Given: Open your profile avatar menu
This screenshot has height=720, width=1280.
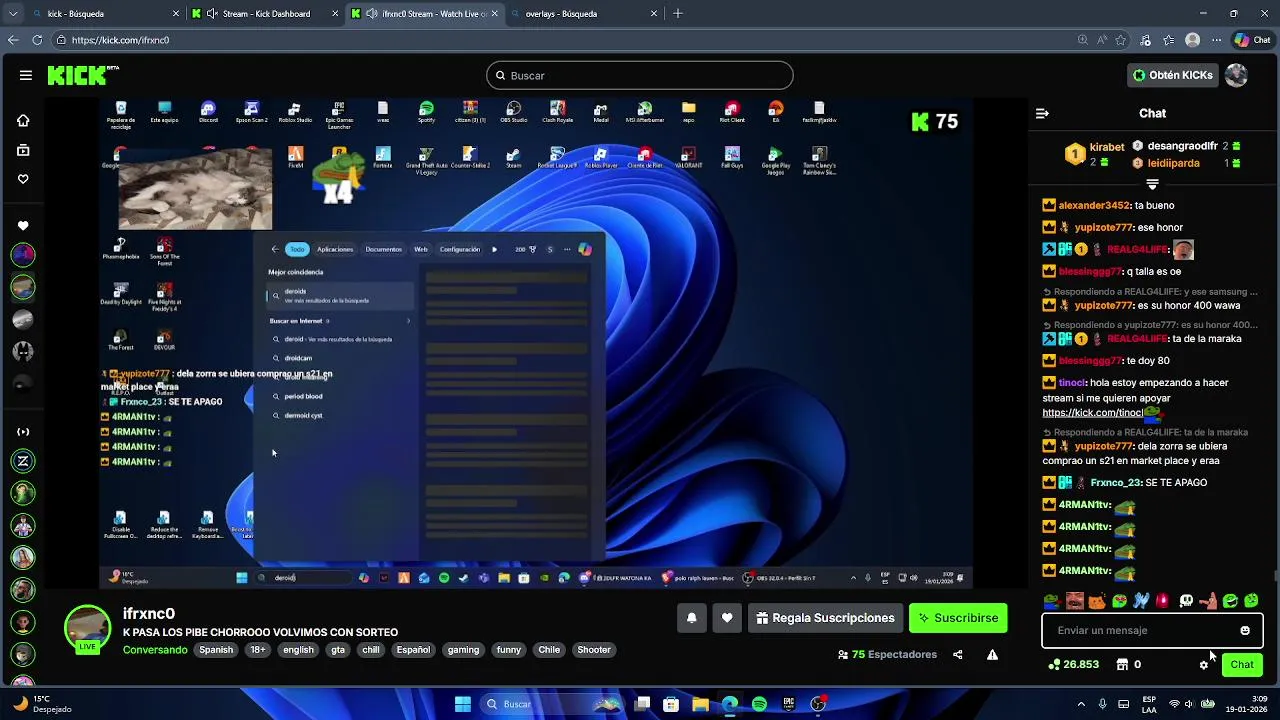Looking at the screenshot, I should (x=1236, y=75).
